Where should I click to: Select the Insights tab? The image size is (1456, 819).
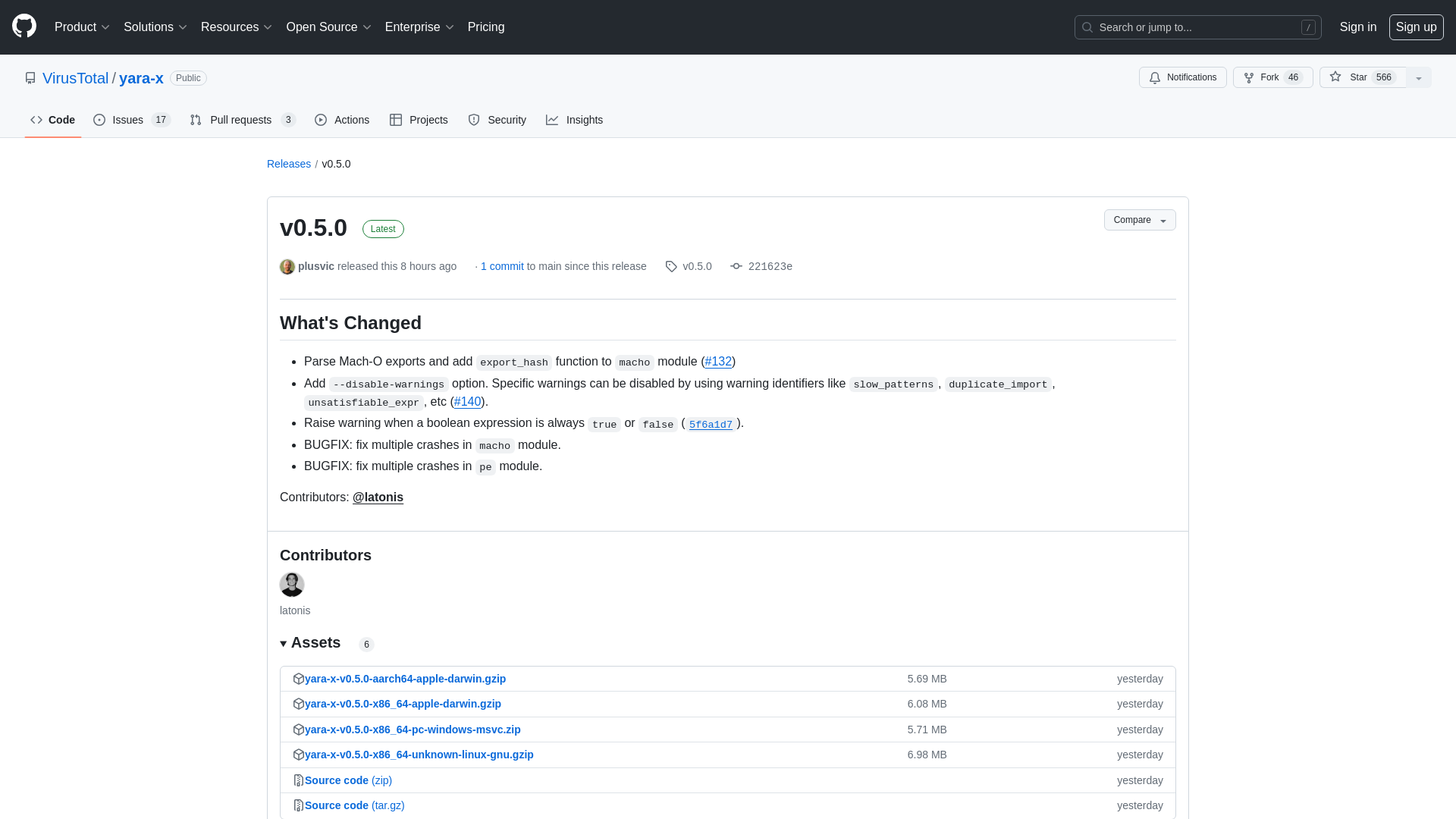click(x=575, y=119)
